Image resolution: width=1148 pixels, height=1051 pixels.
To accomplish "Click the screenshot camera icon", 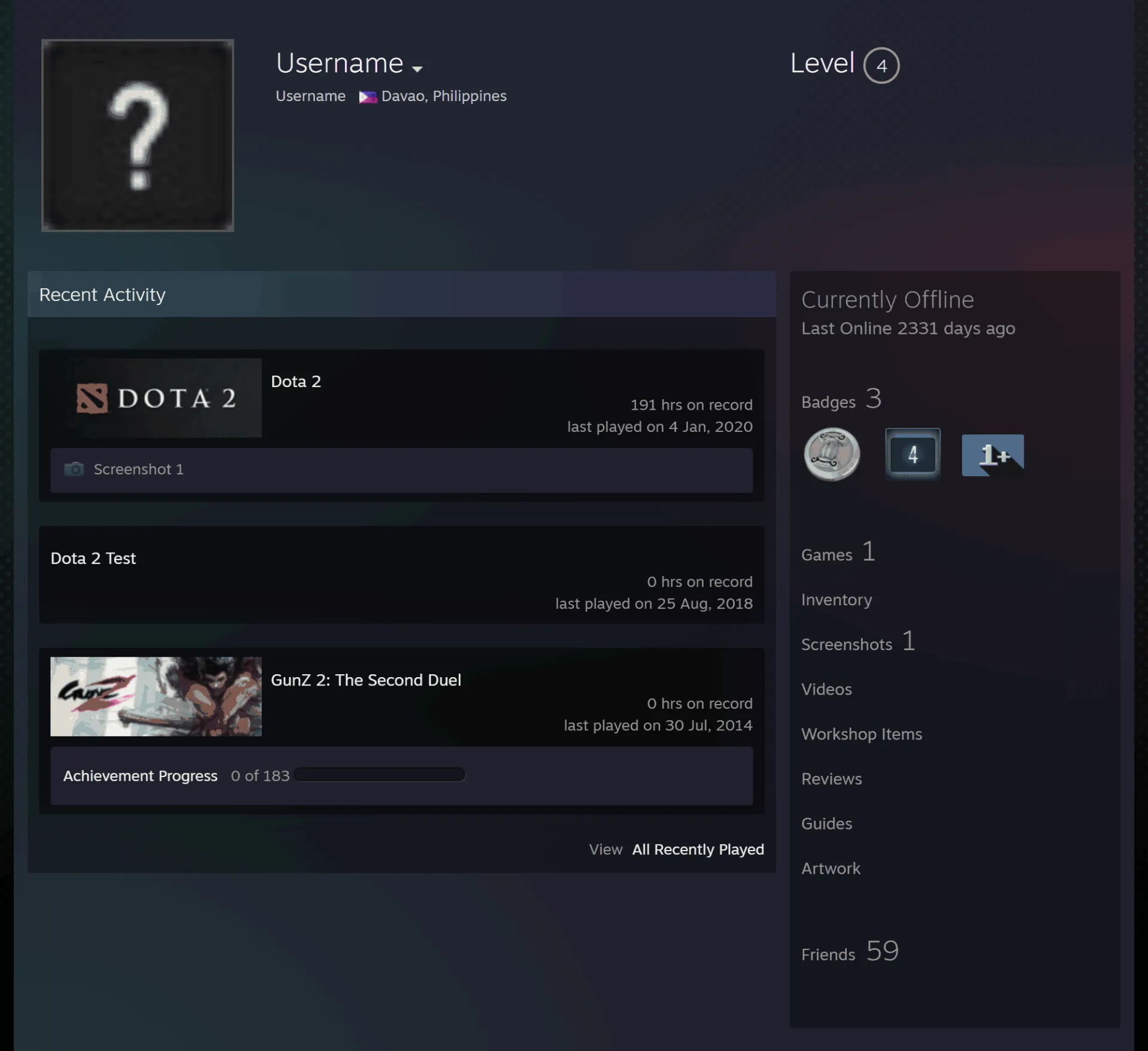I will coord(74,469).
